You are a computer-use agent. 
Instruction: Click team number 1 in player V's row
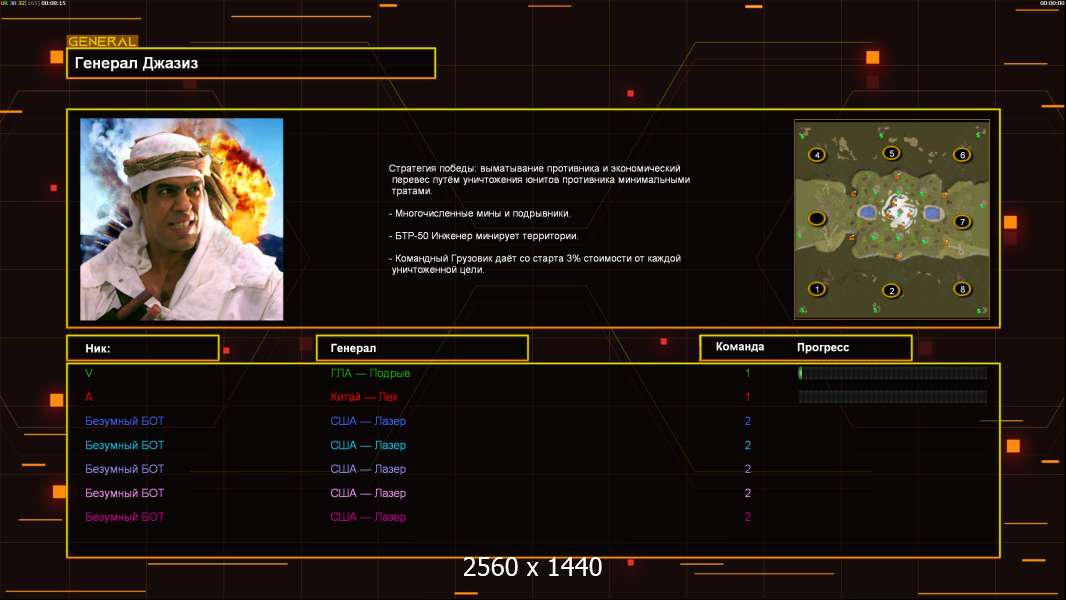click(x=747, y=373)
